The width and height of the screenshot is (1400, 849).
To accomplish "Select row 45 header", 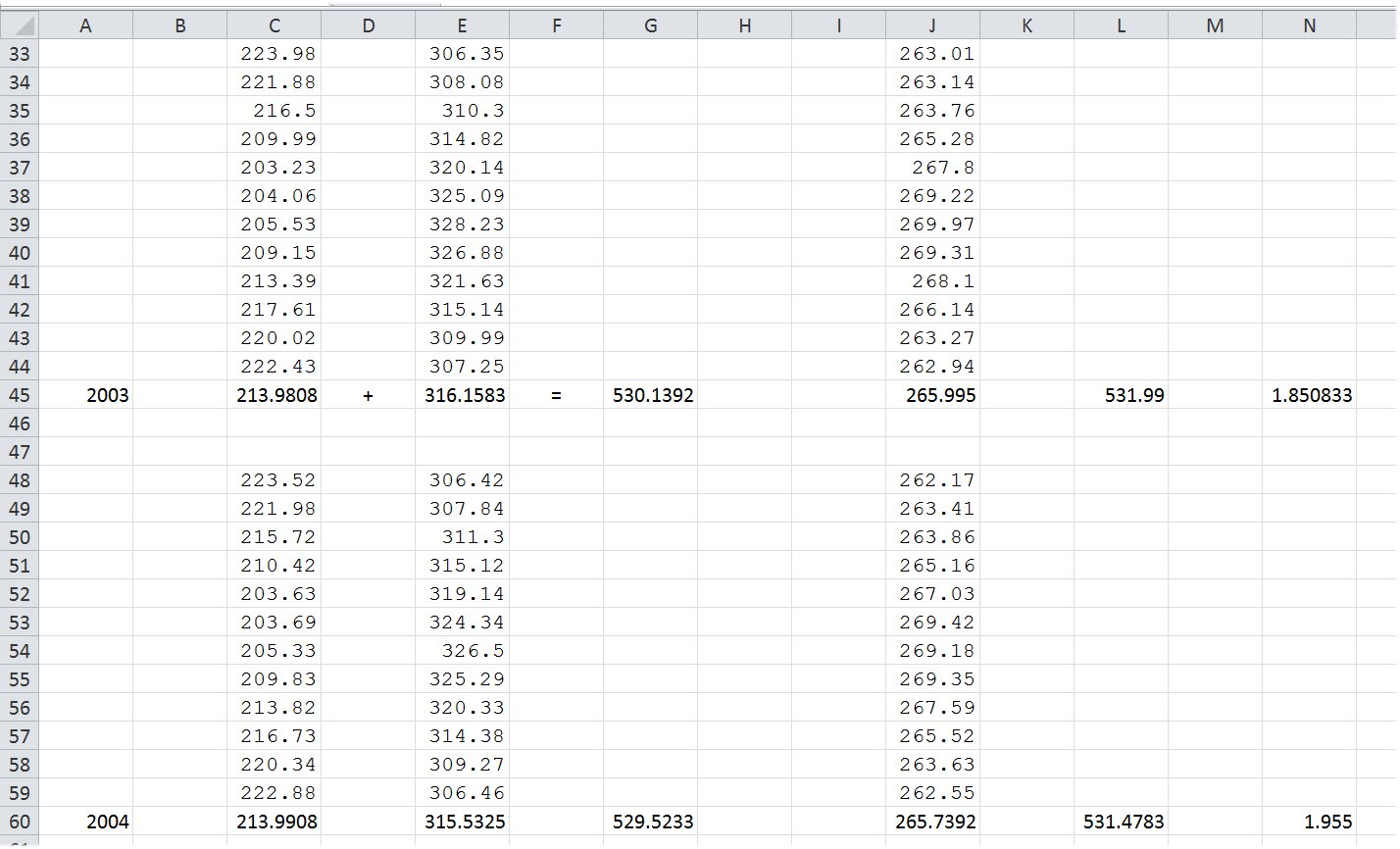I will click(x=20, y=395).
